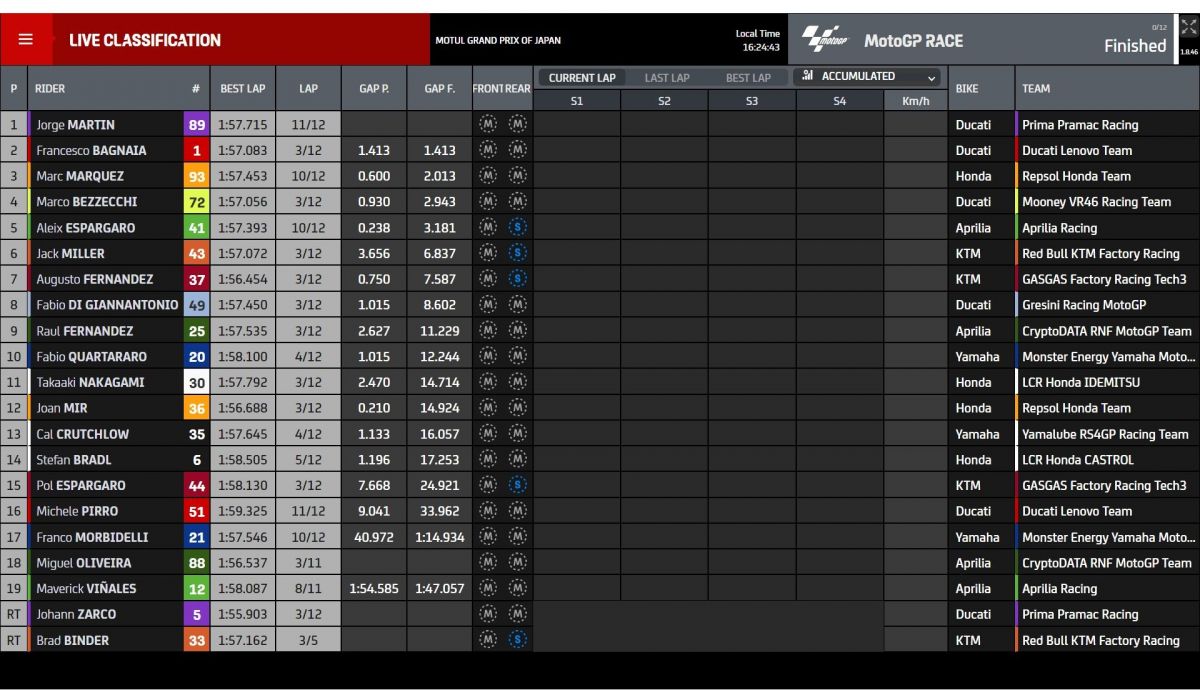Click Raul Fernandez's front tyre icon

click(x=488, y=331)
